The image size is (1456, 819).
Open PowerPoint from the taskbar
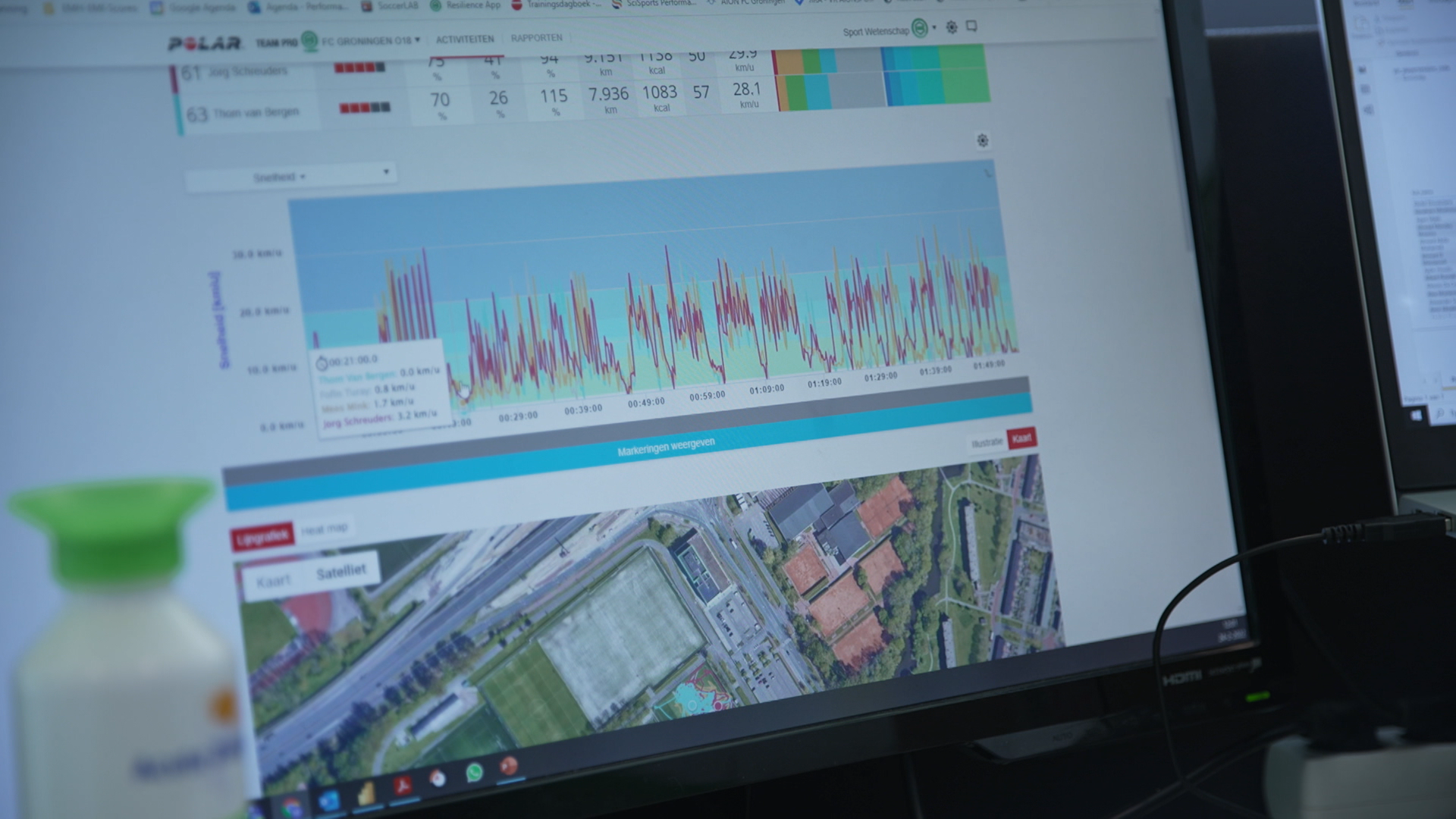[509, 766]
